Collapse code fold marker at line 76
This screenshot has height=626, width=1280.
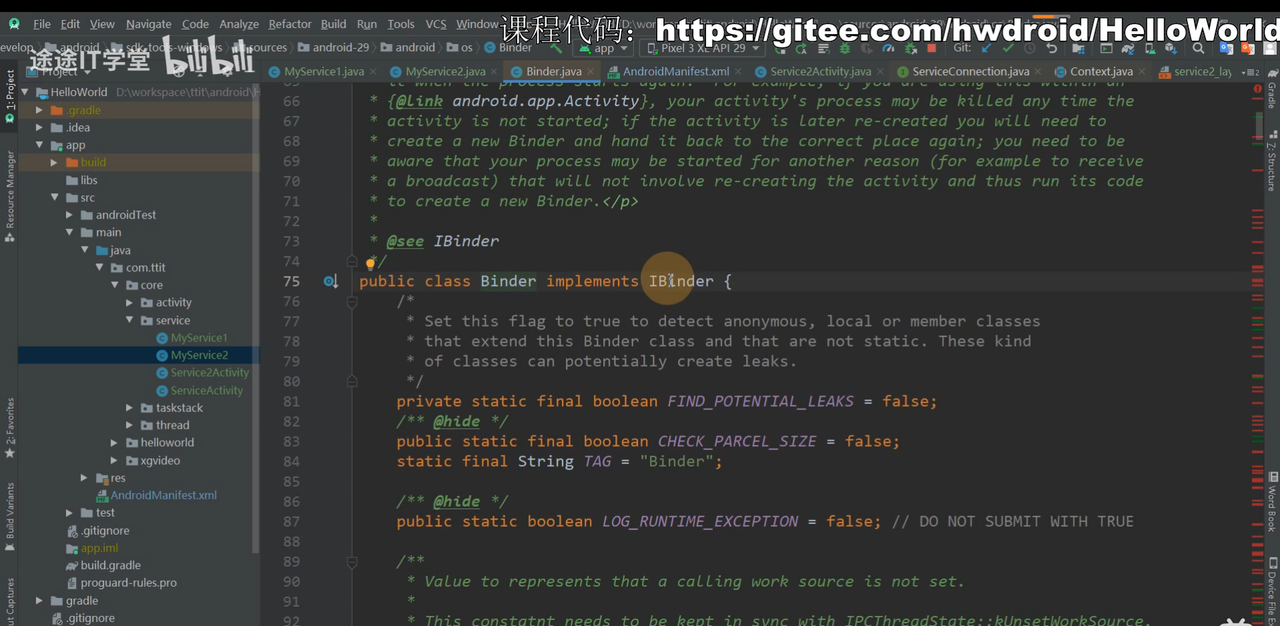[352, 301]
